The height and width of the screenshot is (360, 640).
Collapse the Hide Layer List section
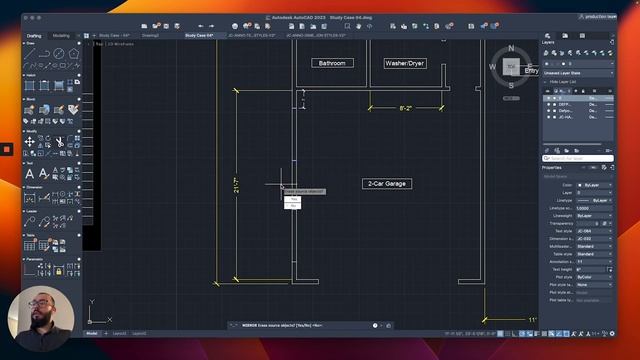pyautogui.click(x=545, y=82)
